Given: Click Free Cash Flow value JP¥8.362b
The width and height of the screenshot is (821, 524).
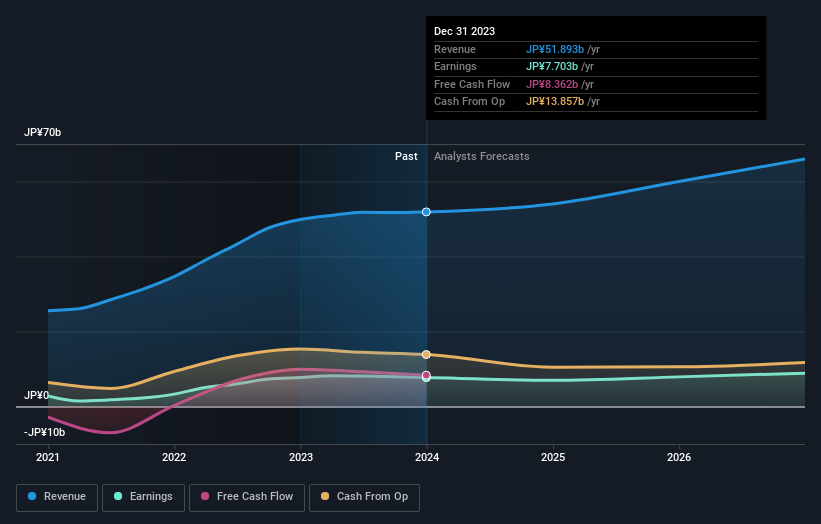Looking at the screenshot, I should (552, 84).
